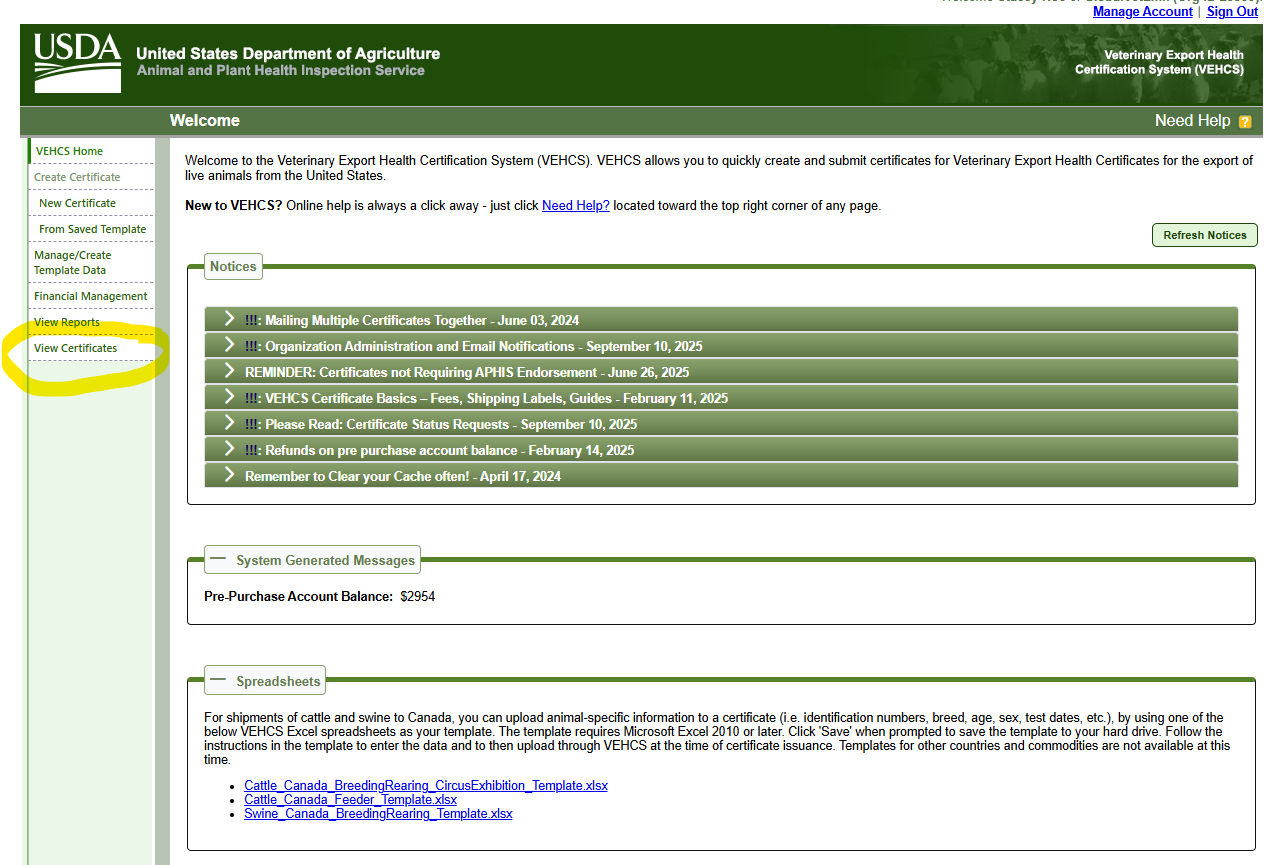The width and height of the screenshot is (1278, 865).
Task: Go to VEHCS Home
Action: tap(69, 150)
